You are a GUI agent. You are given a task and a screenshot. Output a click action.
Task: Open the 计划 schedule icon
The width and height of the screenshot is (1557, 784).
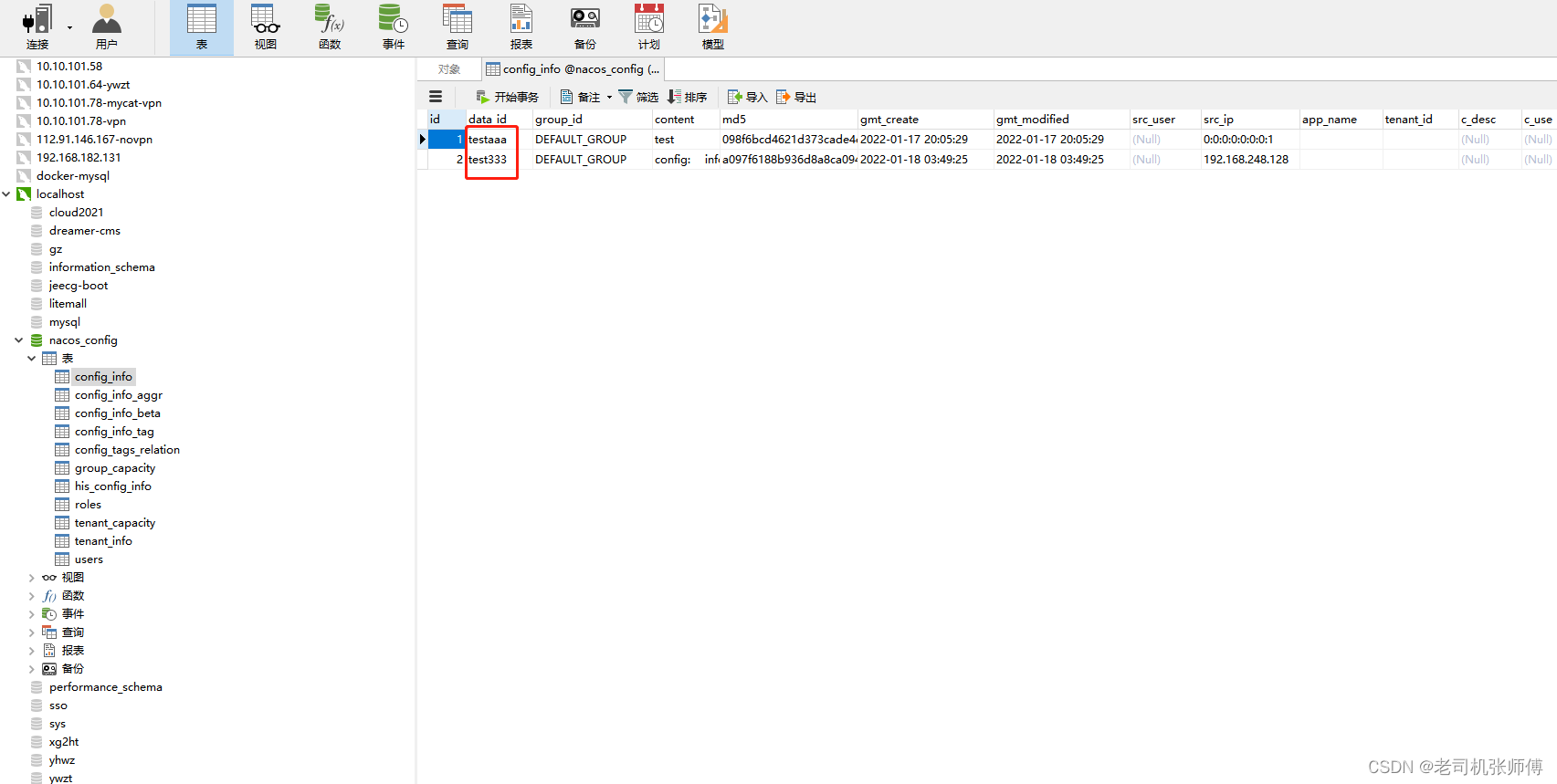pos(649,27)
